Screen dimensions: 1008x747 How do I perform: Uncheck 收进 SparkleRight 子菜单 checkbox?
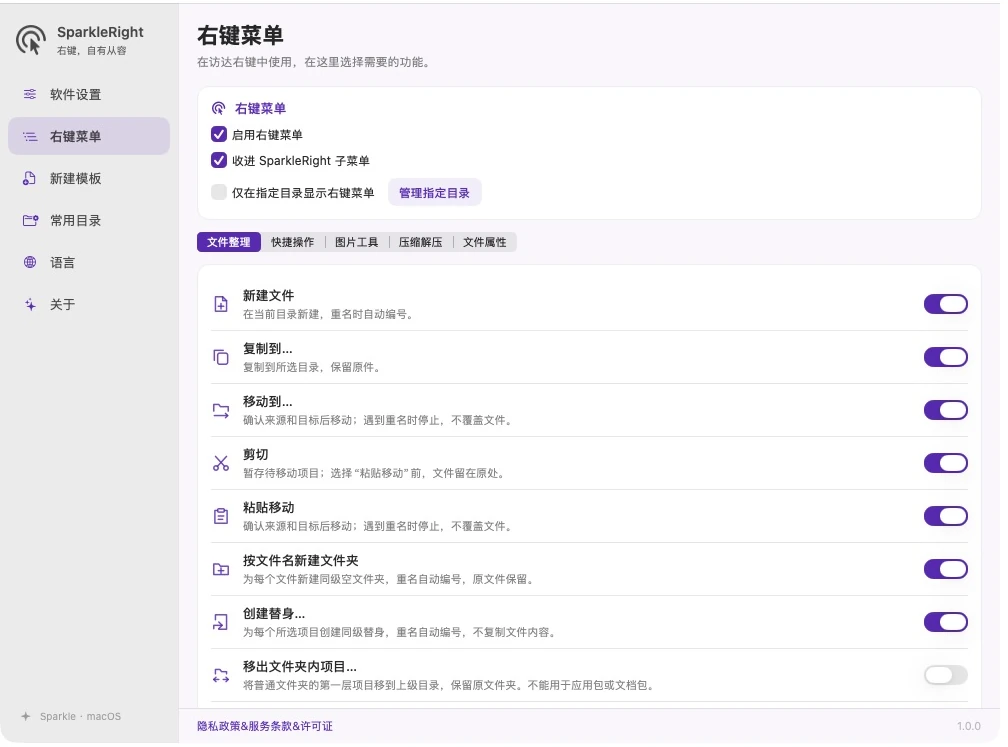click(219, 160)
